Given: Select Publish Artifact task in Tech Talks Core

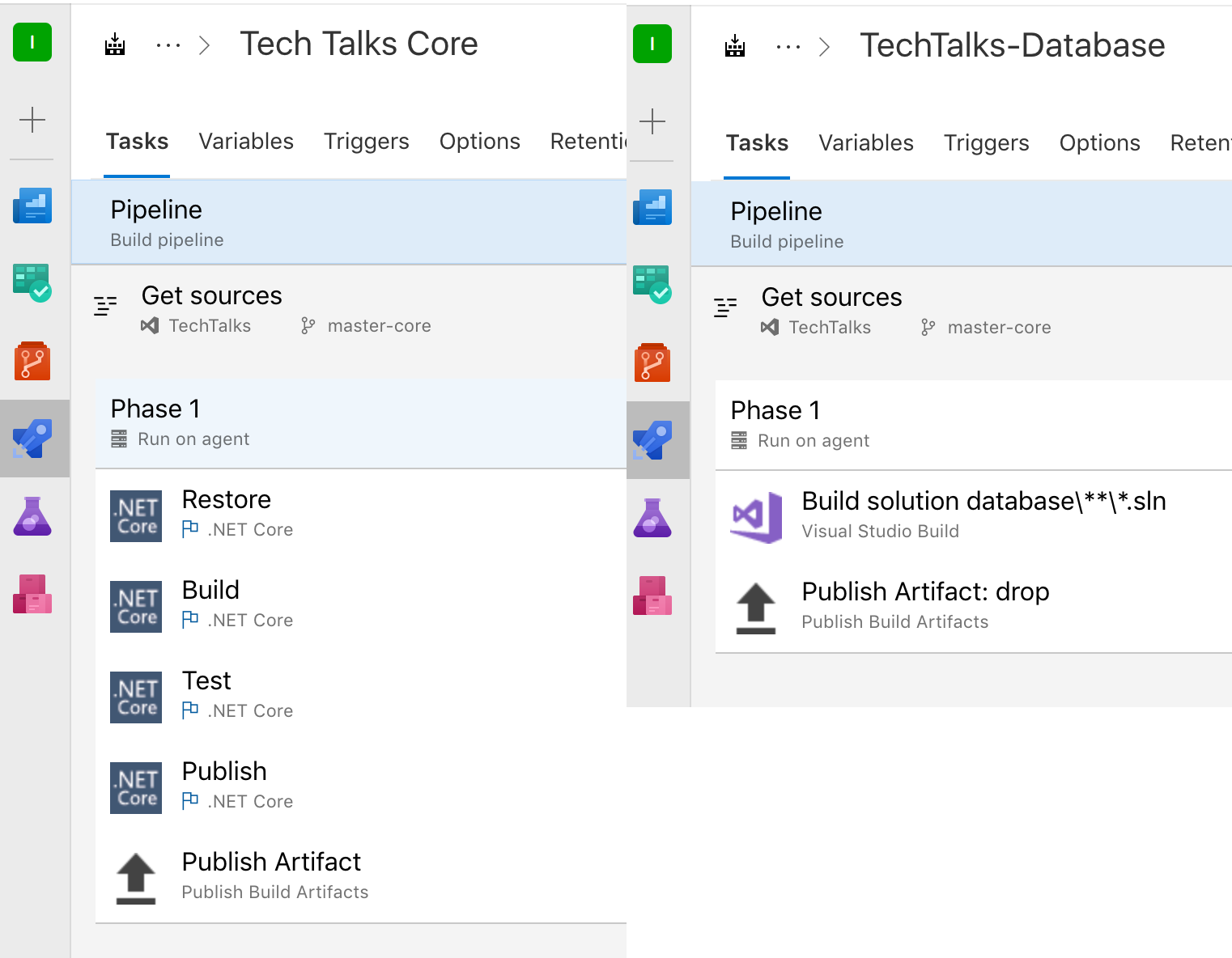Looking at the screenshot, I should pyautogui.click(x=361, y=877).
